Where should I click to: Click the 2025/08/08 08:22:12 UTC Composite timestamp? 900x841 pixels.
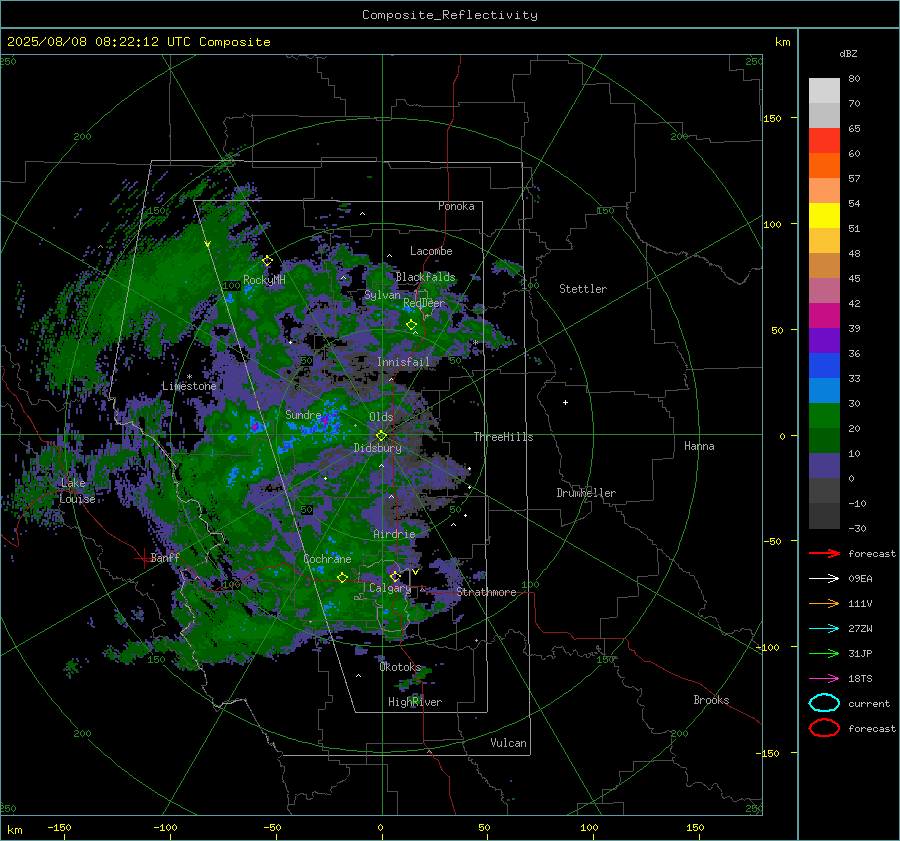coord(138,42)
